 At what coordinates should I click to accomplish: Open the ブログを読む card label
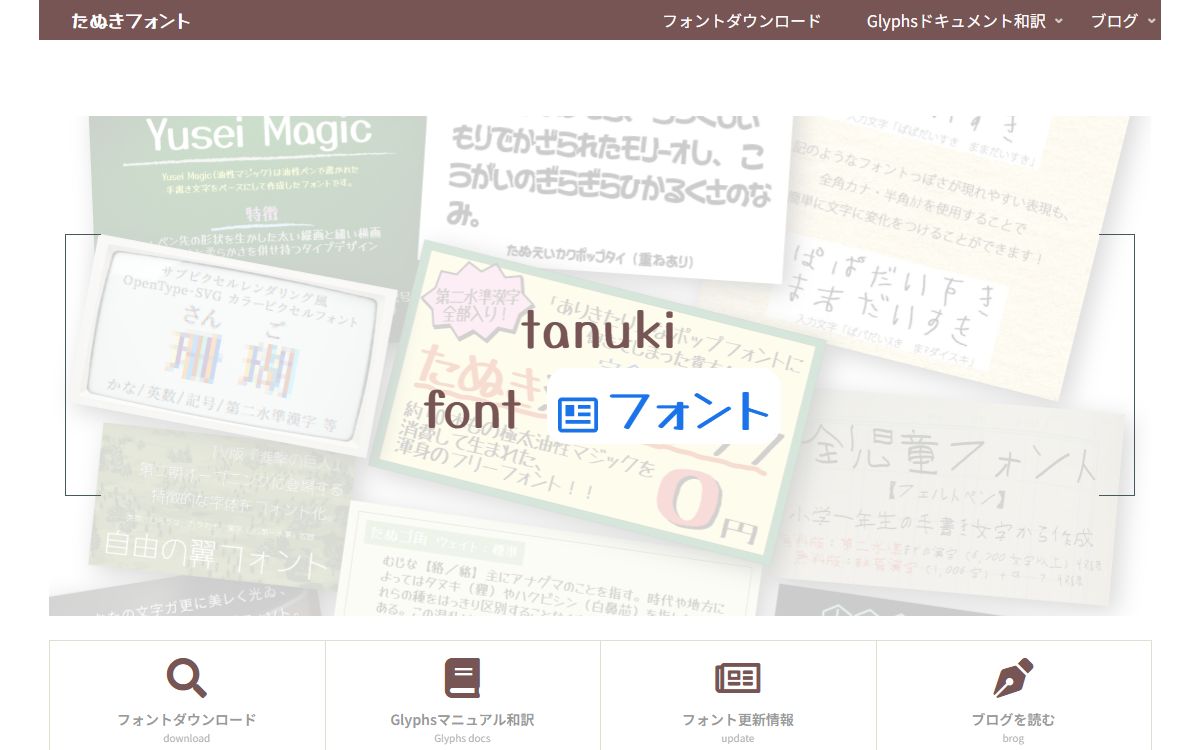pos(1013,720)
